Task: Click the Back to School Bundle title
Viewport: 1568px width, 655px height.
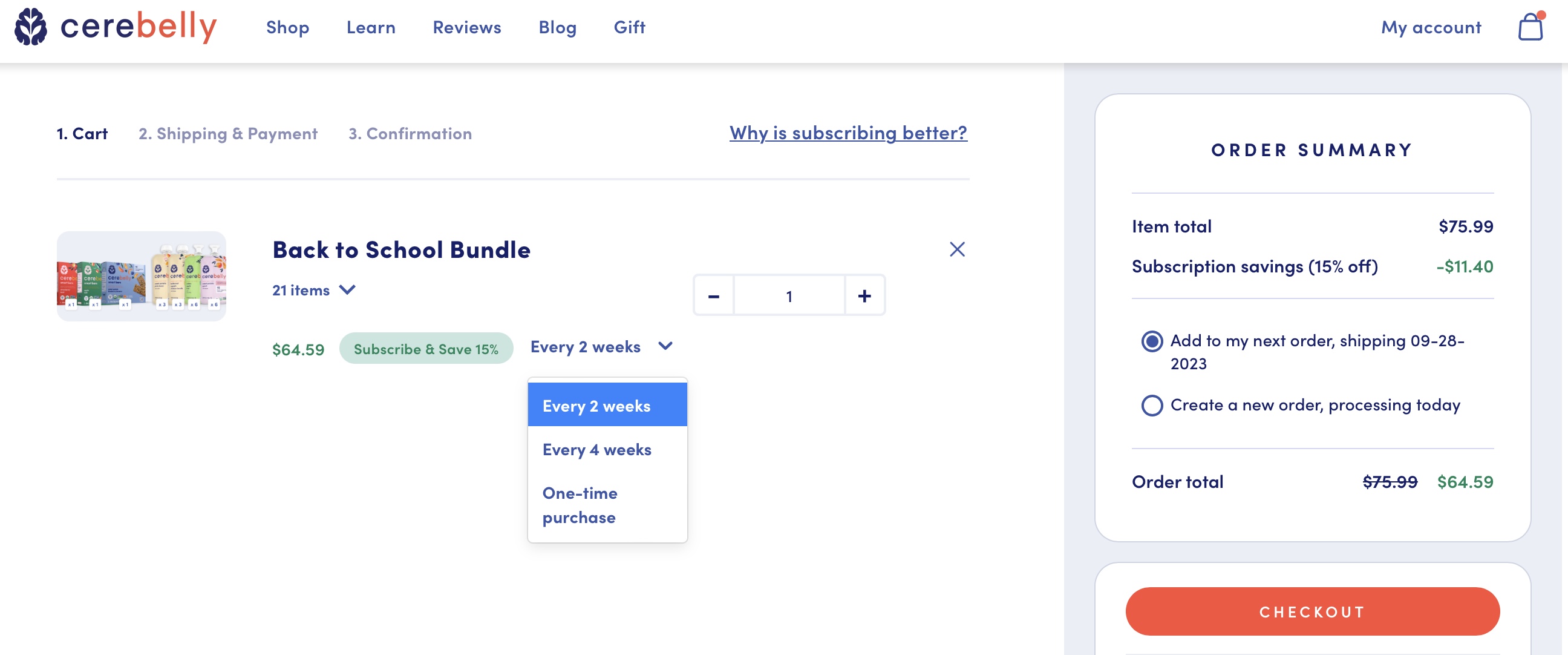Action: pos(401,250)
